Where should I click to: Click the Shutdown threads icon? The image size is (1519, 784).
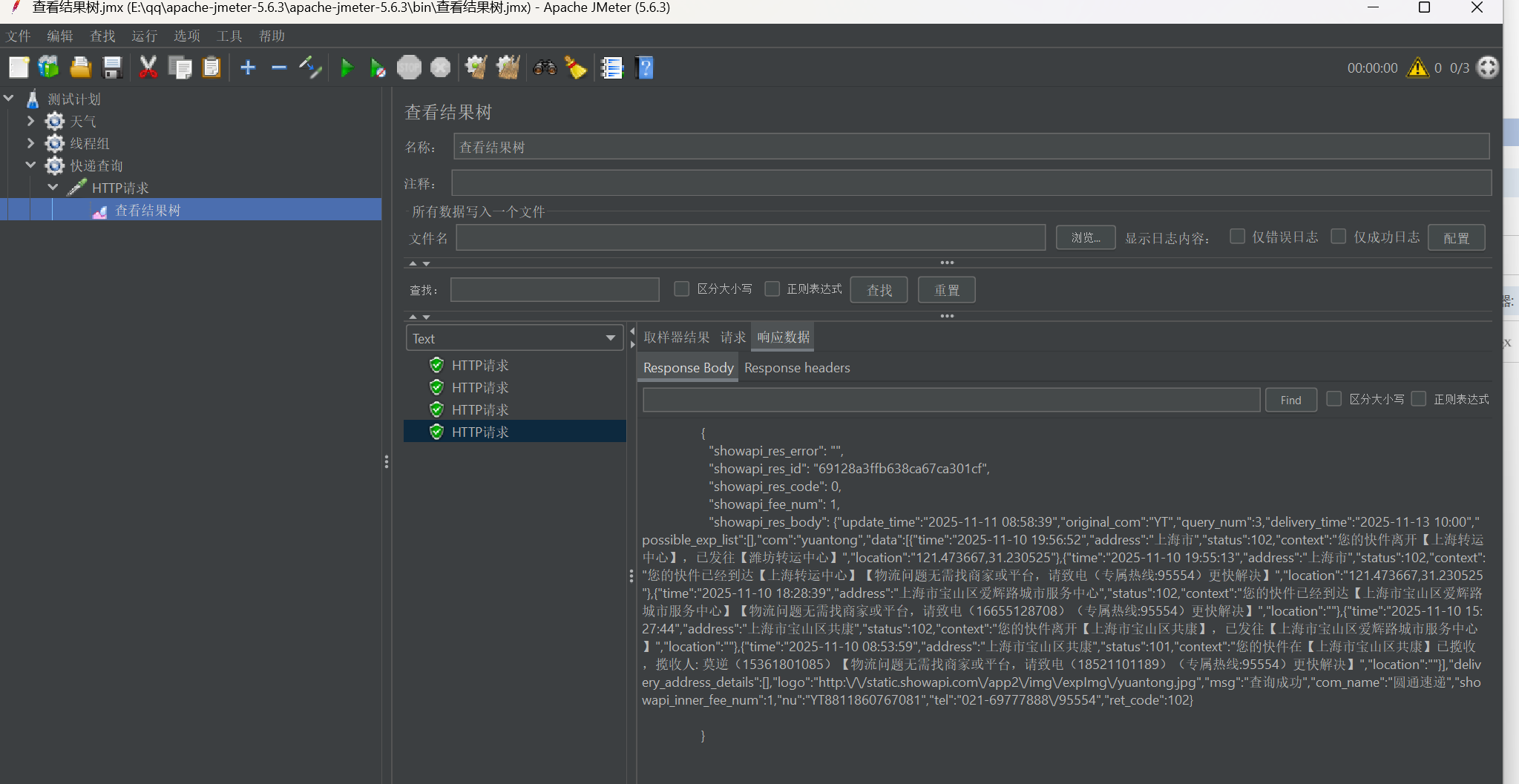tap(440, 67)
